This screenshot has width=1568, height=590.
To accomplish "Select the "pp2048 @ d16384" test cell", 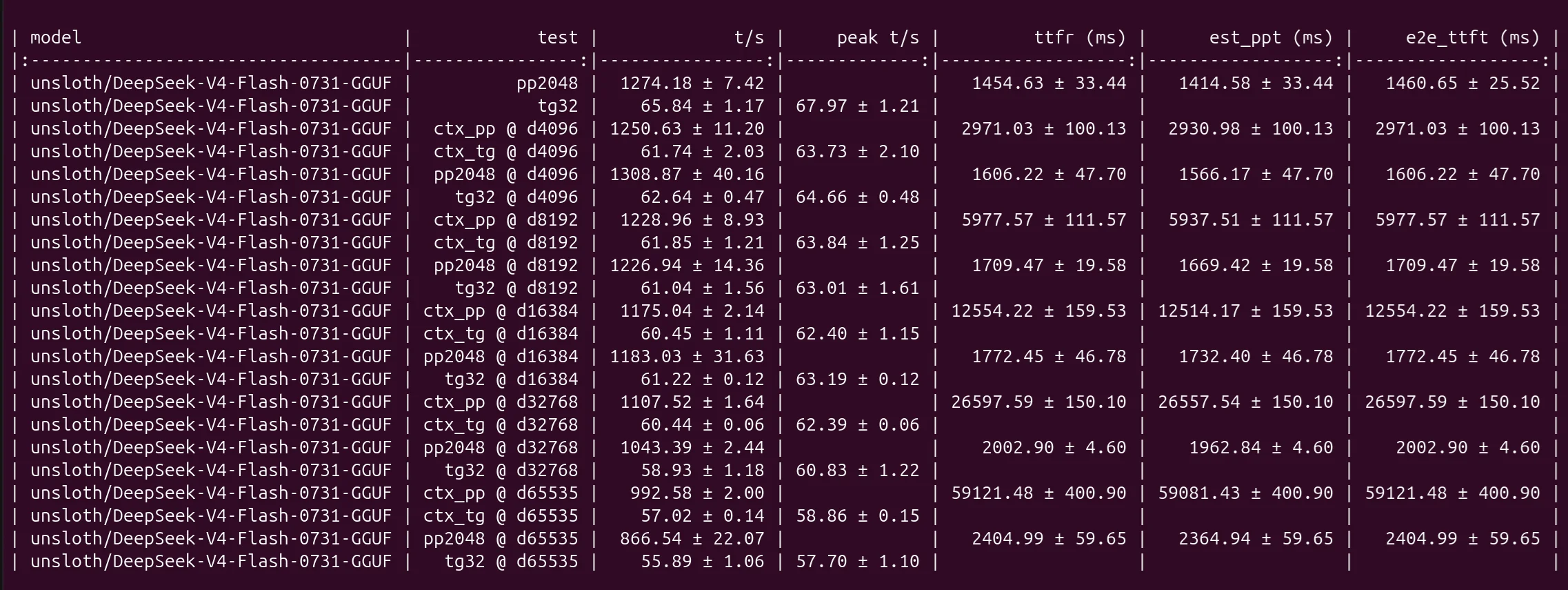I will (501, 356).
